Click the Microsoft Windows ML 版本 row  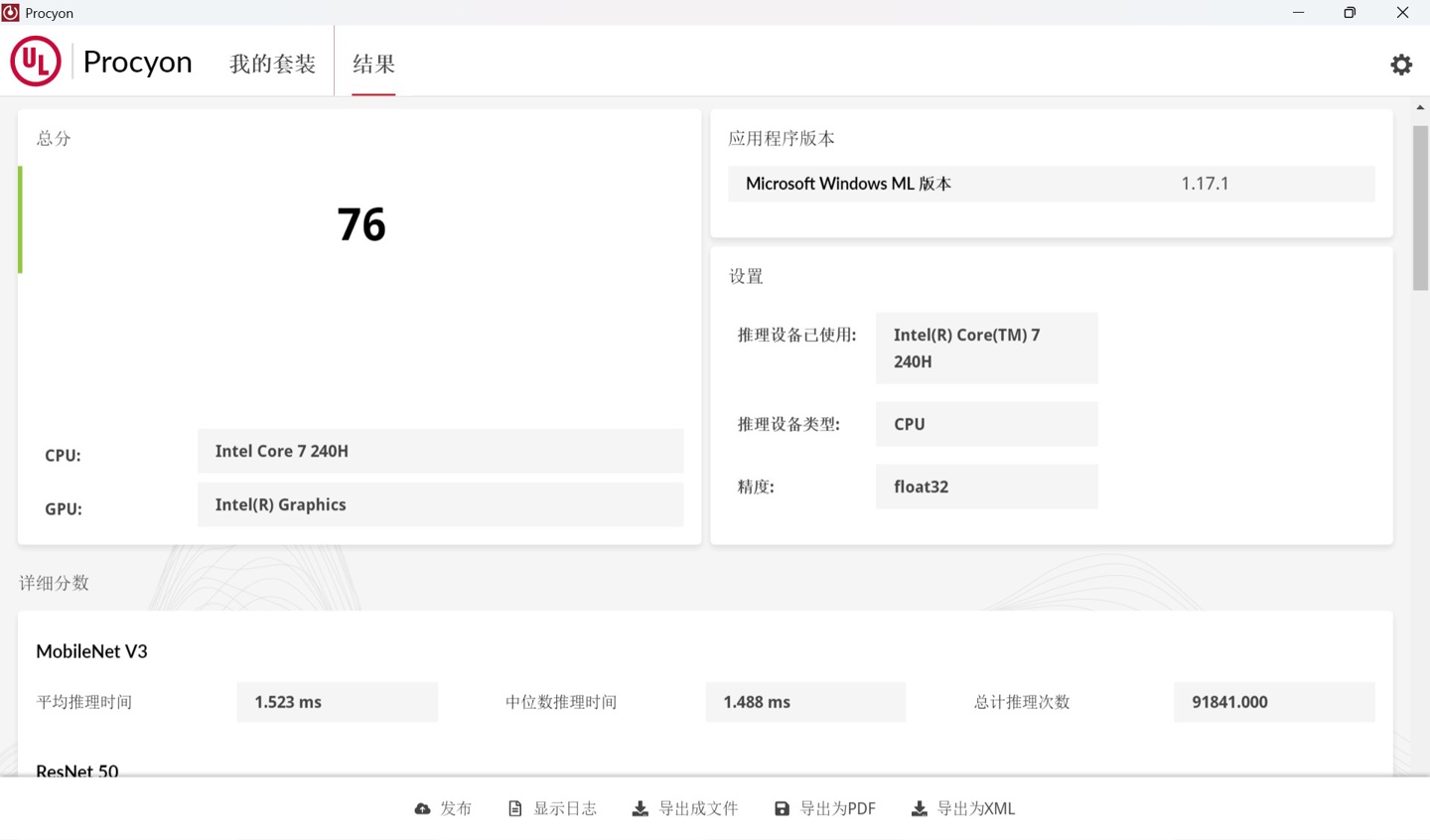tap(1051, 184)
